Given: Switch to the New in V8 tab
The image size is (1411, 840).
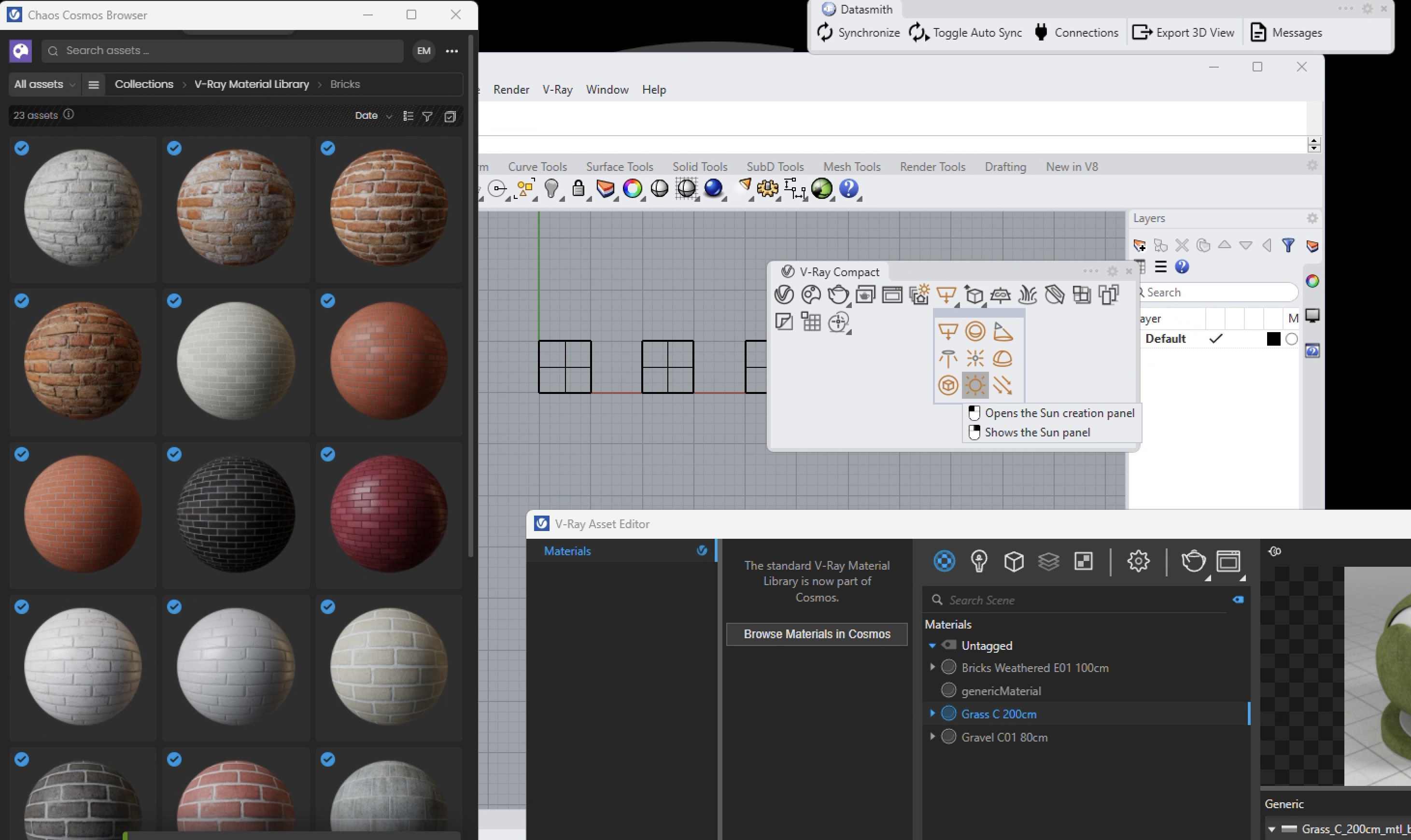Looking at the screenshot, I should pos(1071,167).
